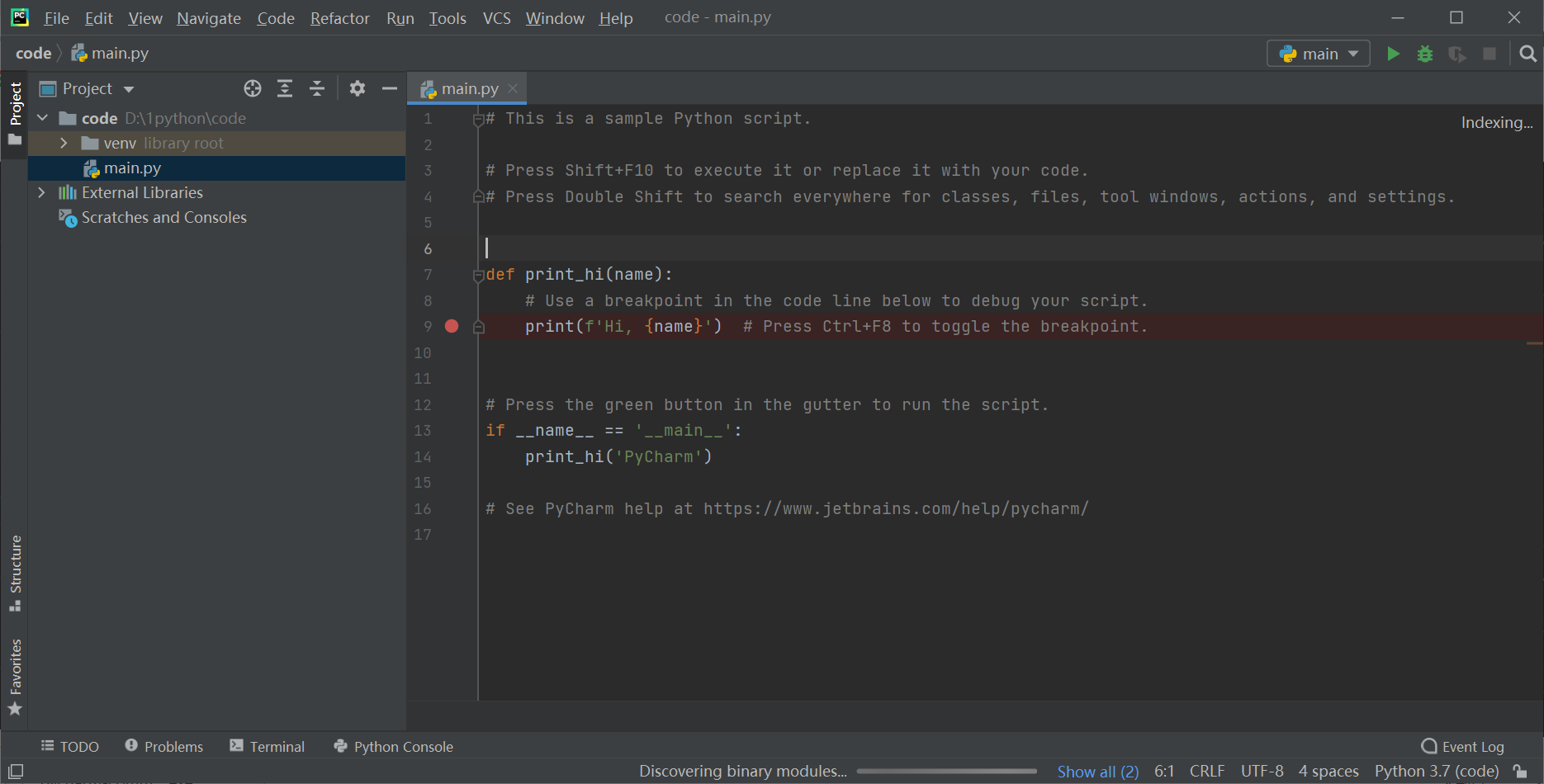
Task: Click the PyCharm logo in title bar
Action: point(20,17)
